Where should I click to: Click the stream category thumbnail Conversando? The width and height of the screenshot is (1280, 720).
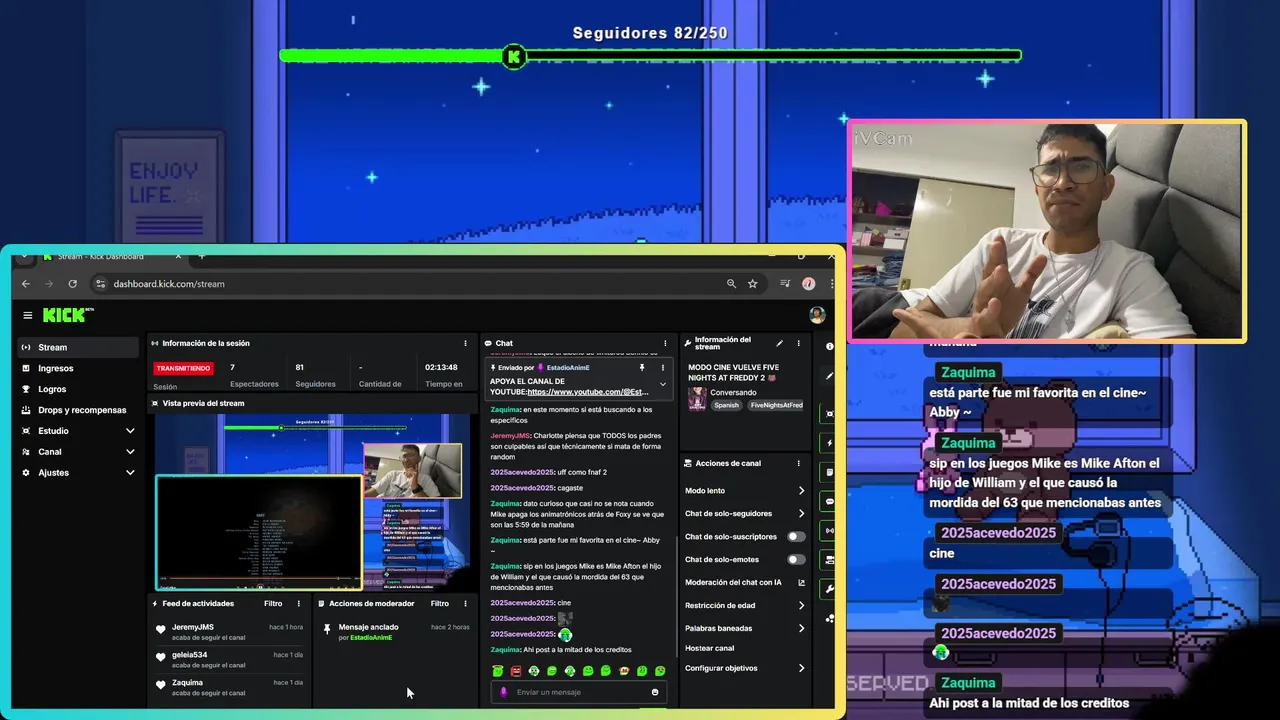[x=697, y=398]
